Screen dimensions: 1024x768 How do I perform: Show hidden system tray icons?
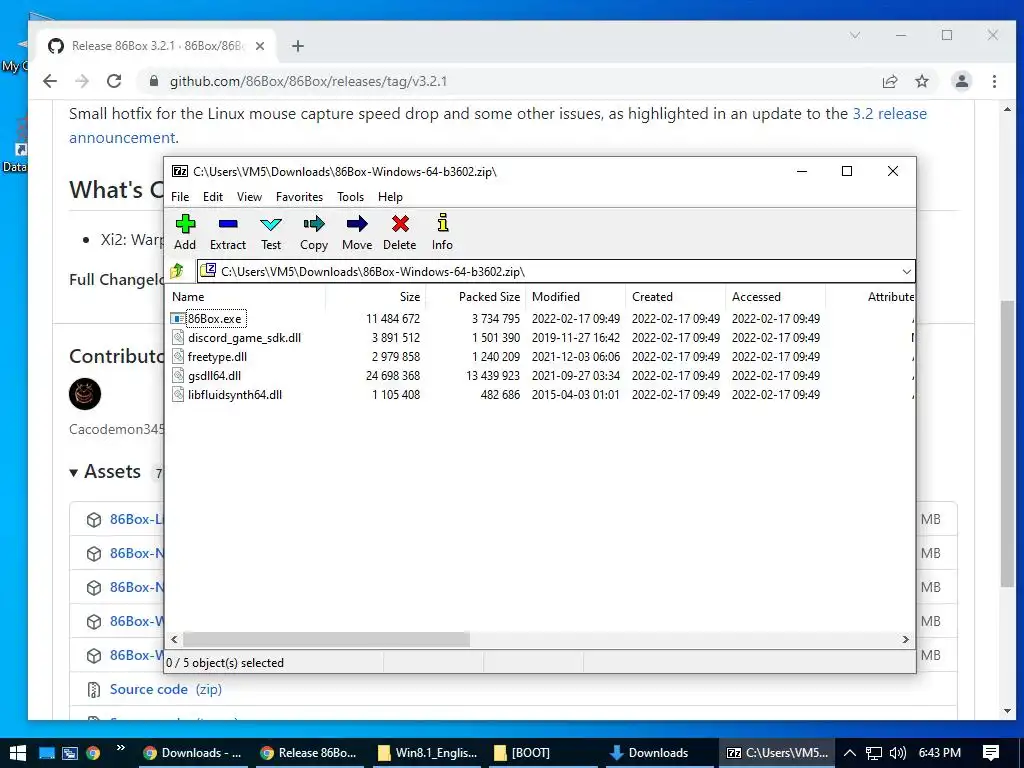click(x=850, y=753)
